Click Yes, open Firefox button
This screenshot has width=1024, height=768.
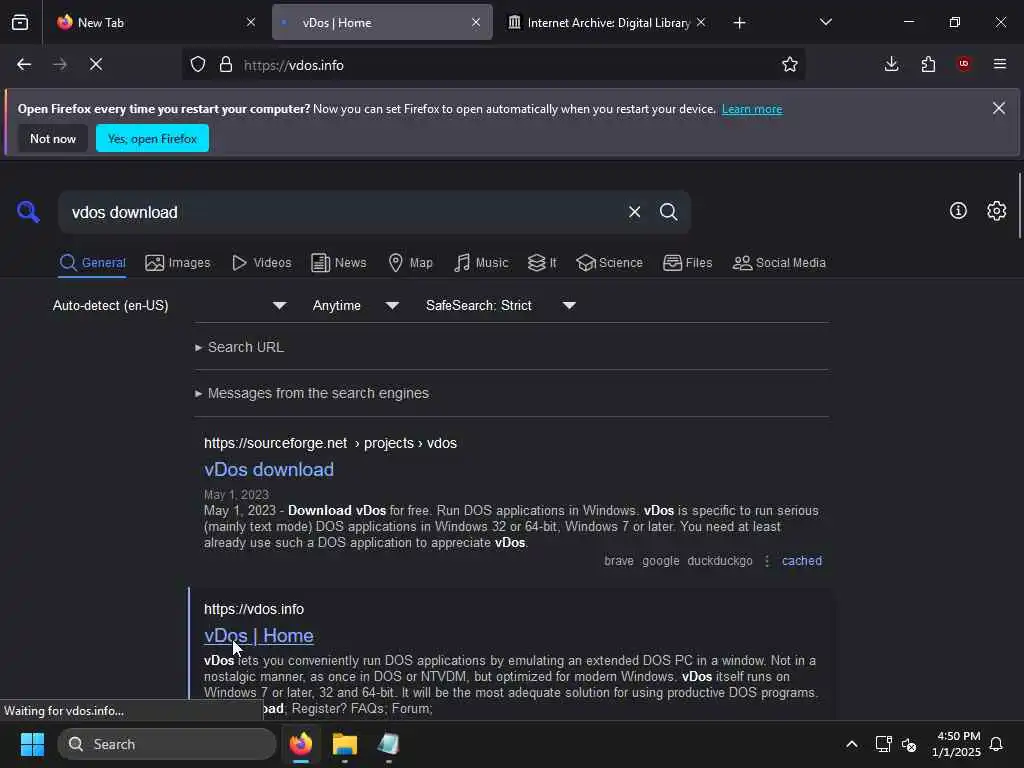pyautogui.click(x=152, y=138)
